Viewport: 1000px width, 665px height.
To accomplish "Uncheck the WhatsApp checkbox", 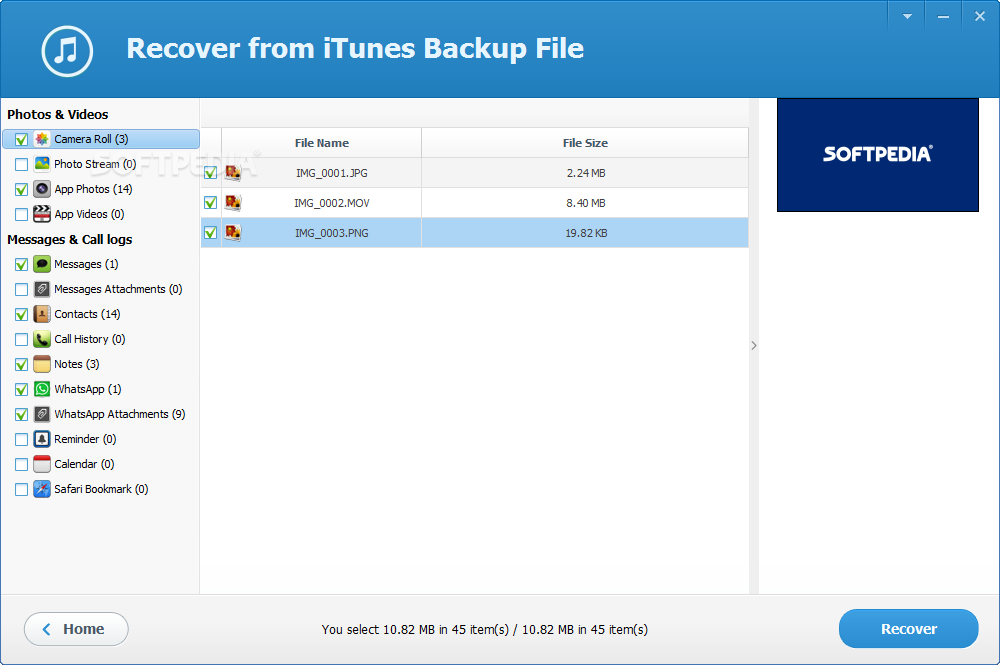I will click(21, 390).
